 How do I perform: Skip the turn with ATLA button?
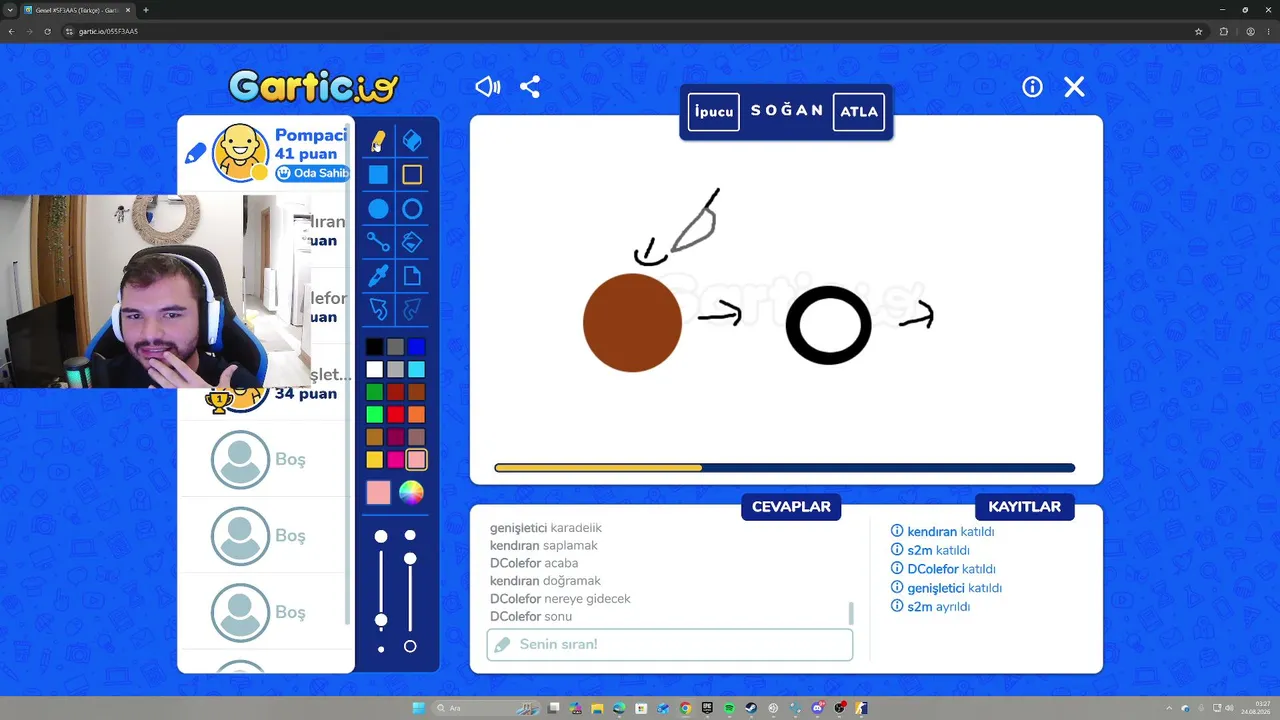click(x=859, y=111)
